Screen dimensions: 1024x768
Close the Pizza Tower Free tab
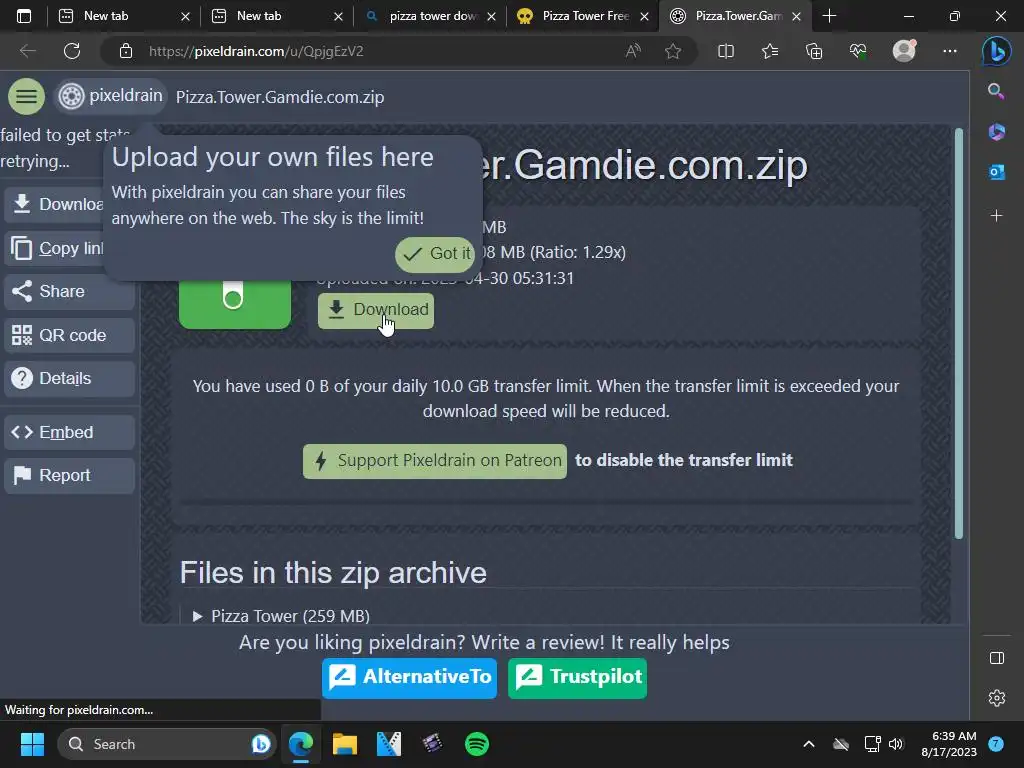coord(645,17)
